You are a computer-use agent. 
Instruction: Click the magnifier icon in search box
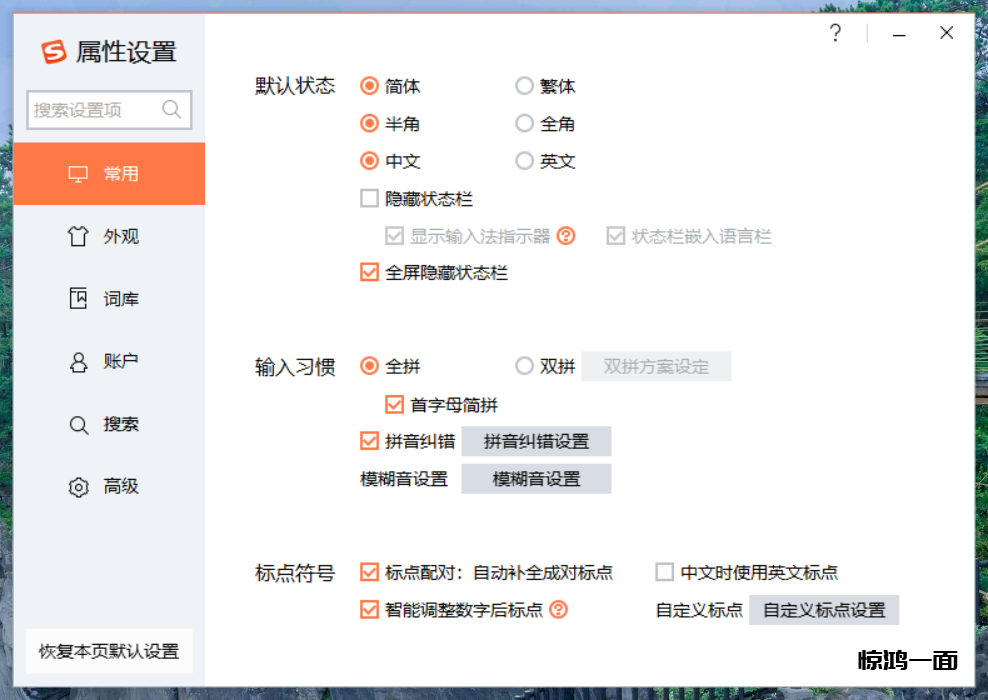click(171, 110)
